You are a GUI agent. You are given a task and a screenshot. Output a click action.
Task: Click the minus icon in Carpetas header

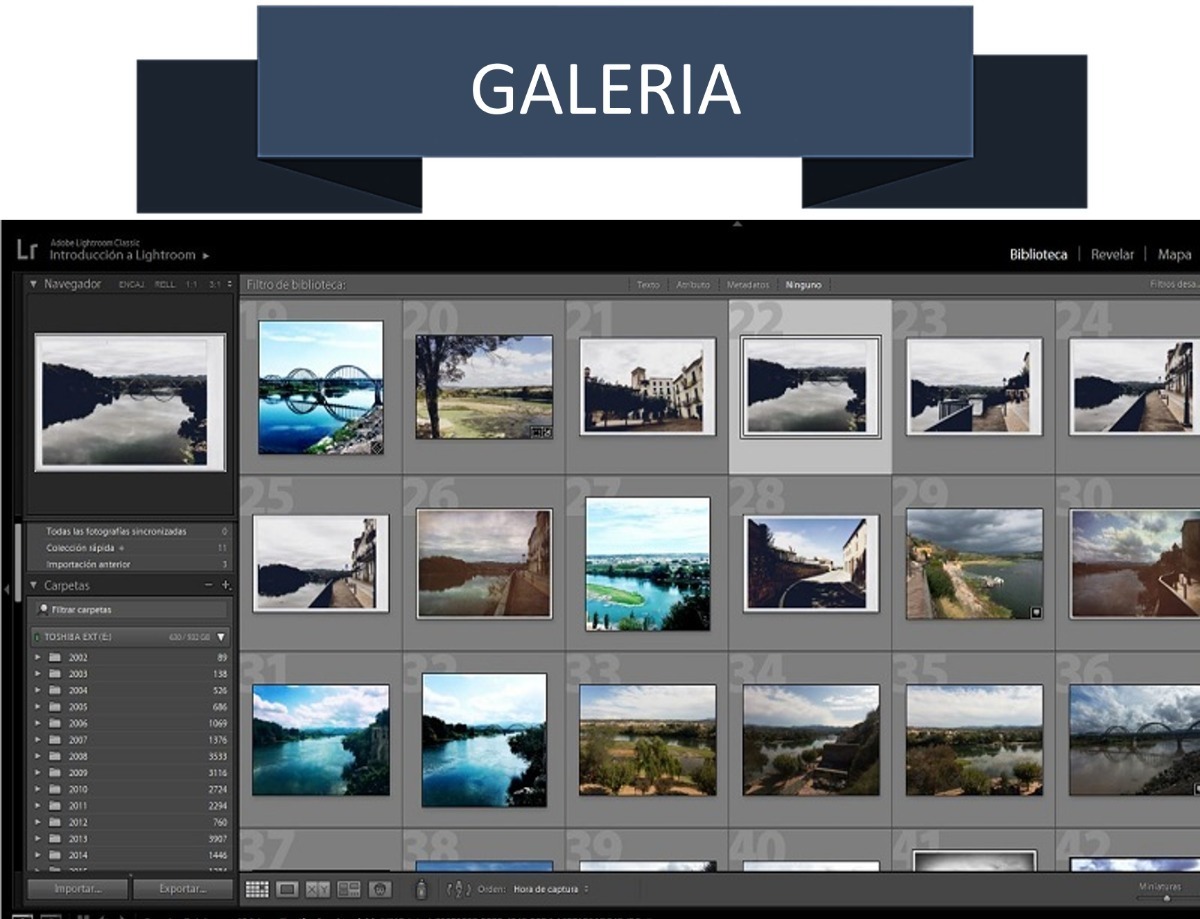[x=209, y=585]
